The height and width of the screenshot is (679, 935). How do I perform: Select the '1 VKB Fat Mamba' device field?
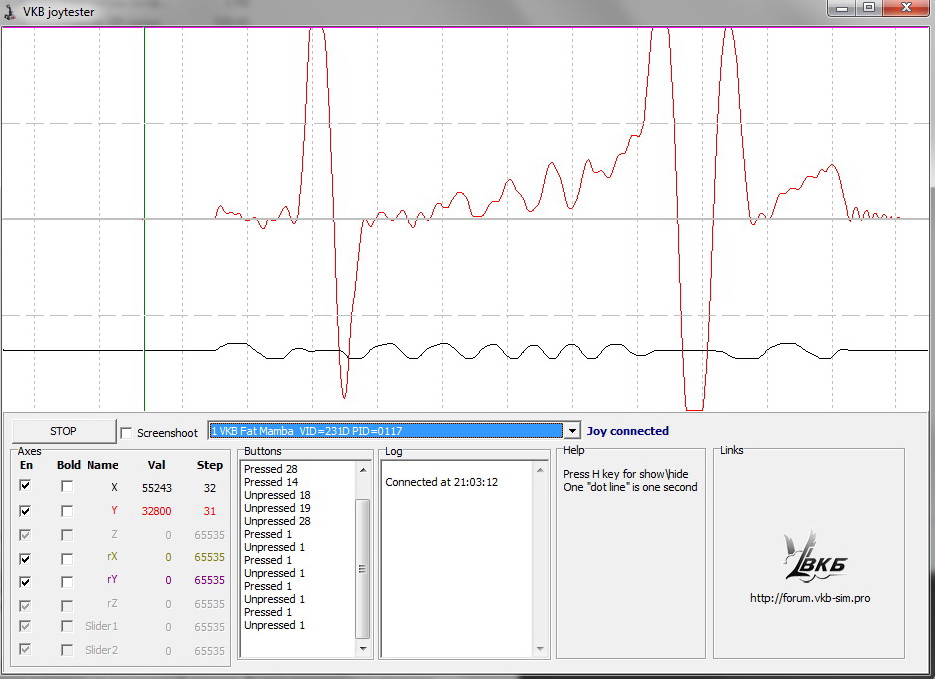pos(386,430)
